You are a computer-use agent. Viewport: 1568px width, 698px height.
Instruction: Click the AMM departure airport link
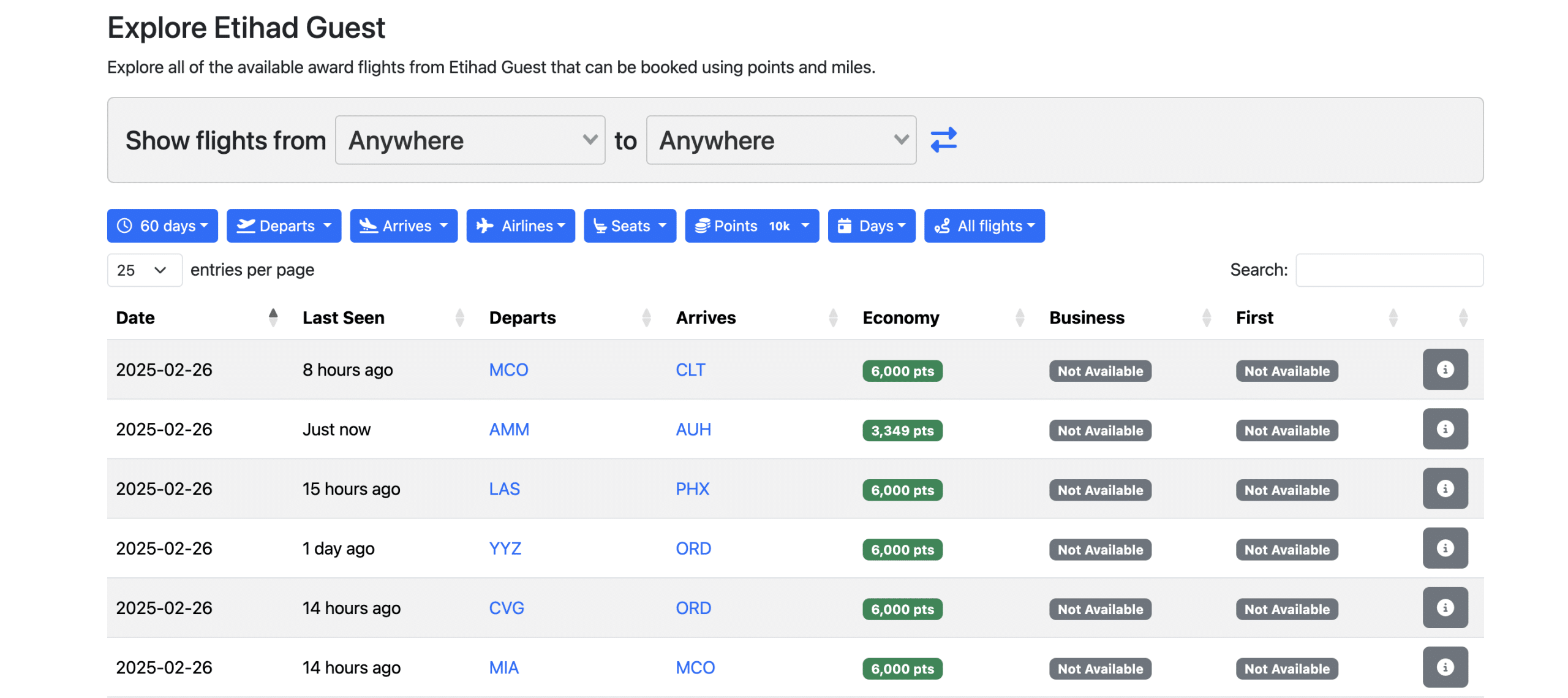[508, 430]
